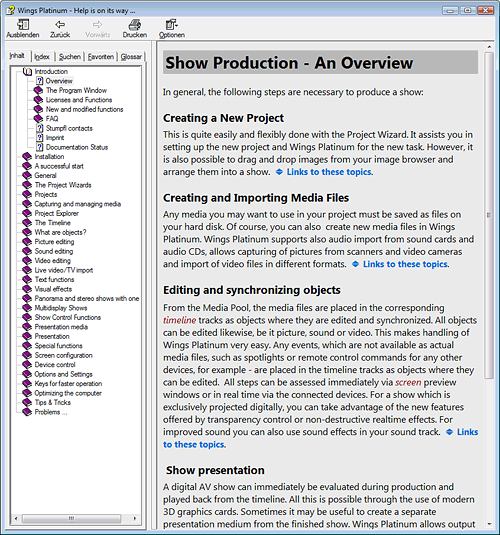Click the tree pane scroll right arrow
This screenshot has height=535, width=500.
tap(135, 519)
